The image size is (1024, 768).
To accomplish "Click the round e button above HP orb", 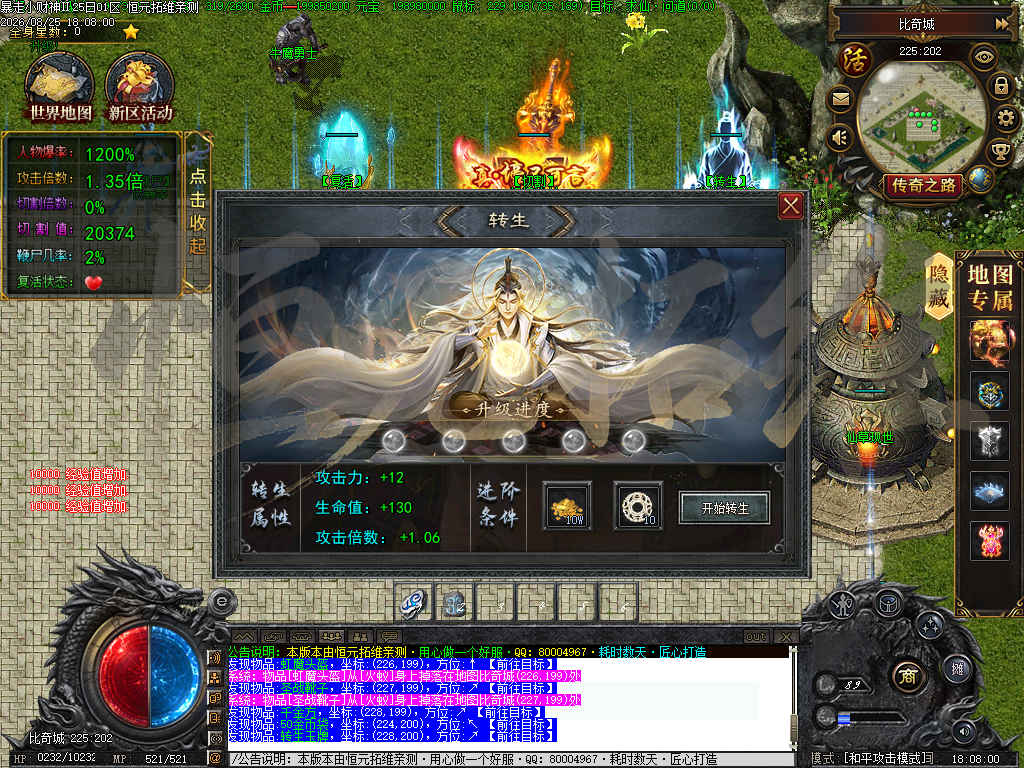I will click(x=221, y=601).
